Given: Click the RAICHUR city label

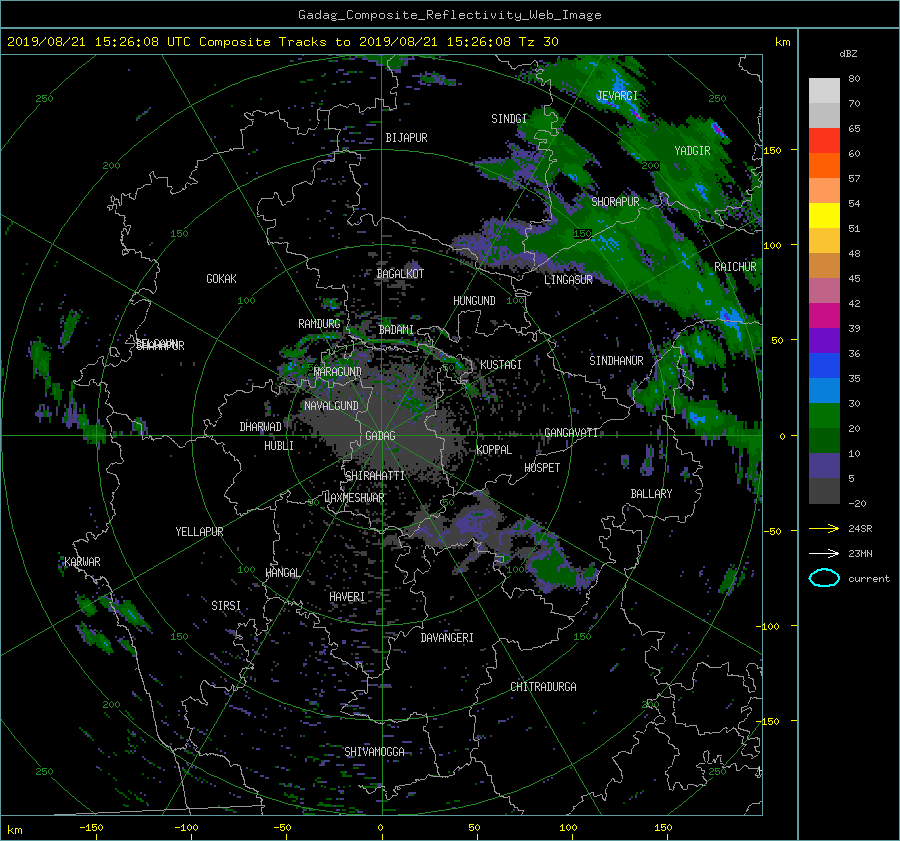Looking at the screenshot, I should point(735,267).
